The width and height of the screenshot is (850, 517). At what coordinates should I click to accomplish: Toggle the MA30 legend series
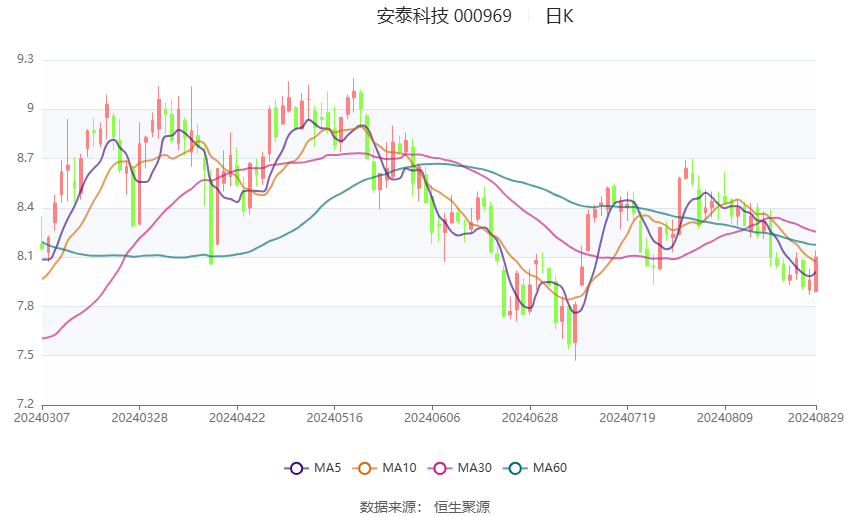tap(460, 468)
